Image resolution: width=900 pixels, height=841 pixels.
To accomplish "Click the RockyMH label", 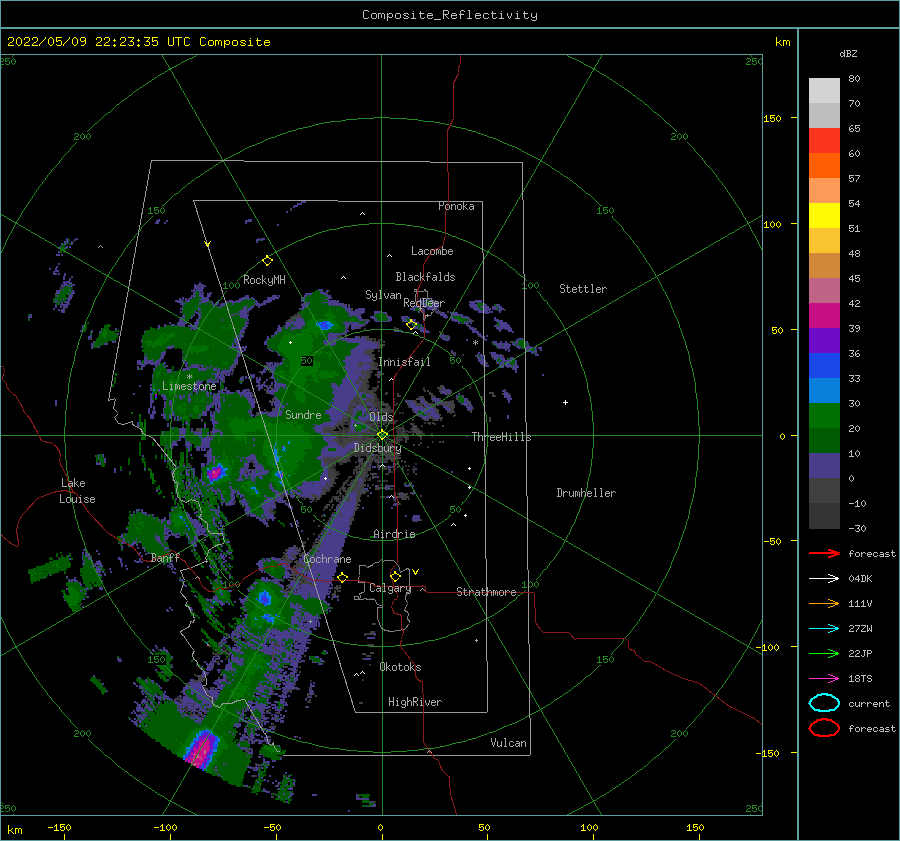I will click(264, 280).
